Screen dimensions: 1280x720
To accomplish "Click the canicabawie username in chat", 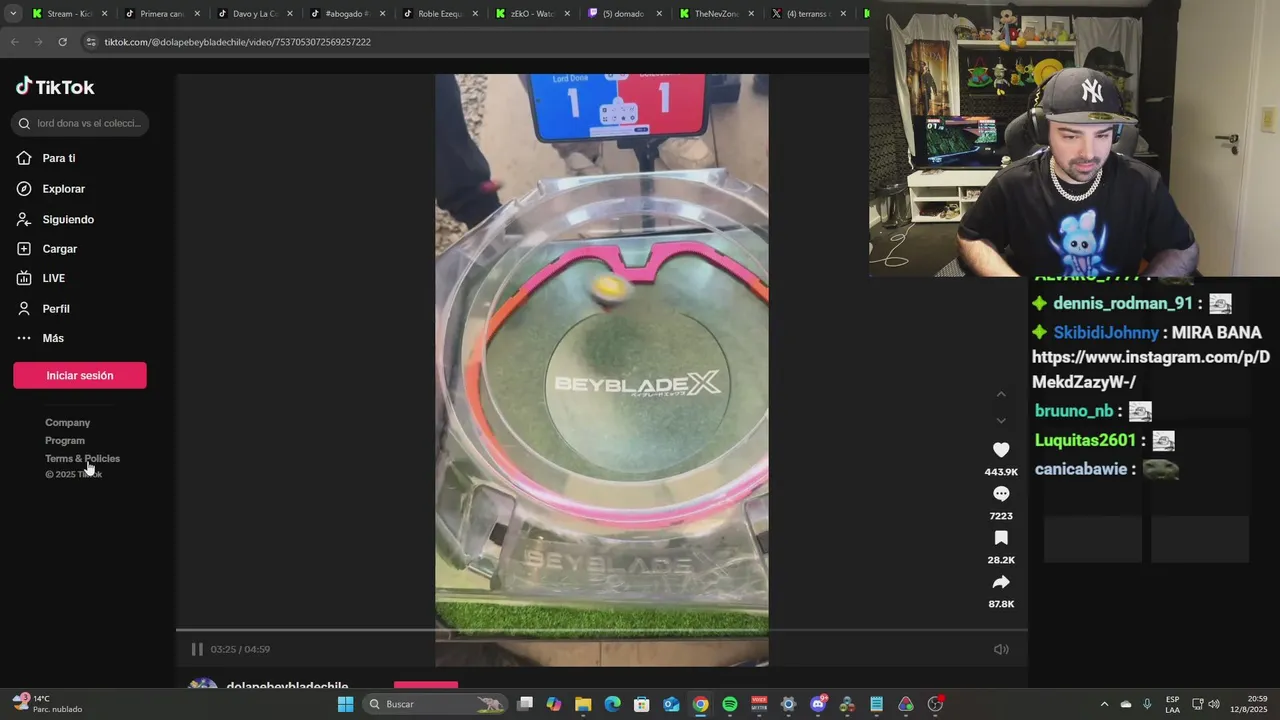I will pos(1081,469).
